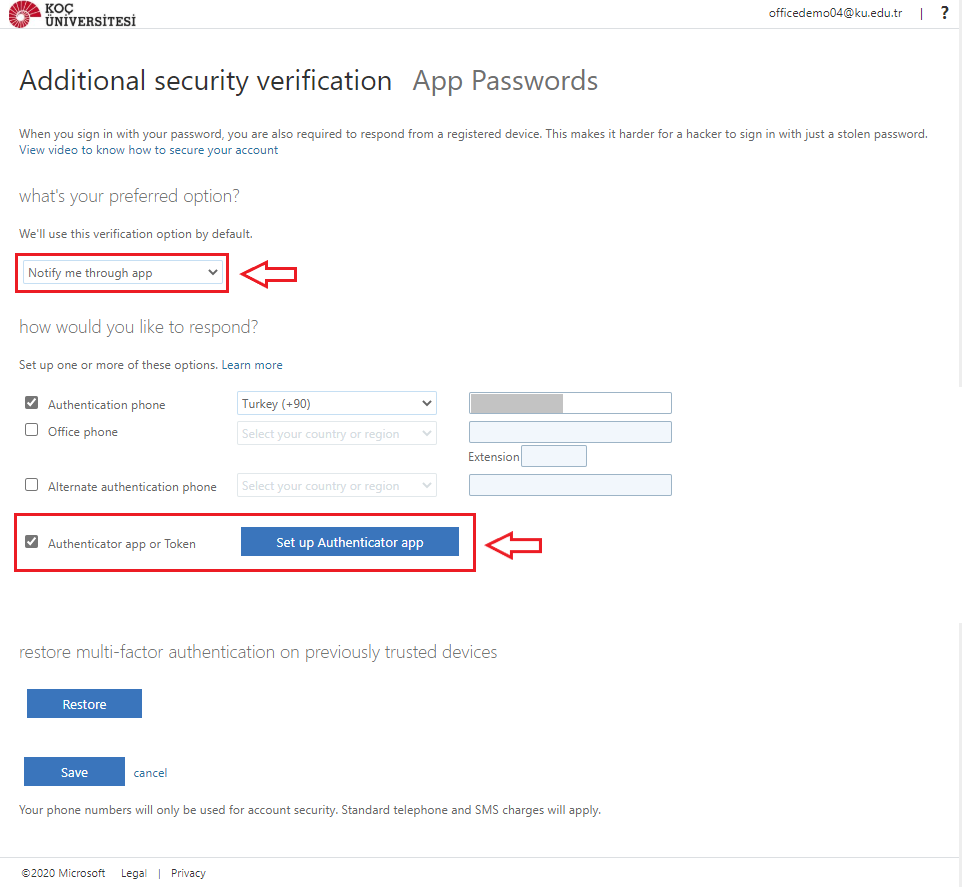Click the Koç Üniversitesi logo
This screenshot has height=887, width=962.
(72, 14)
